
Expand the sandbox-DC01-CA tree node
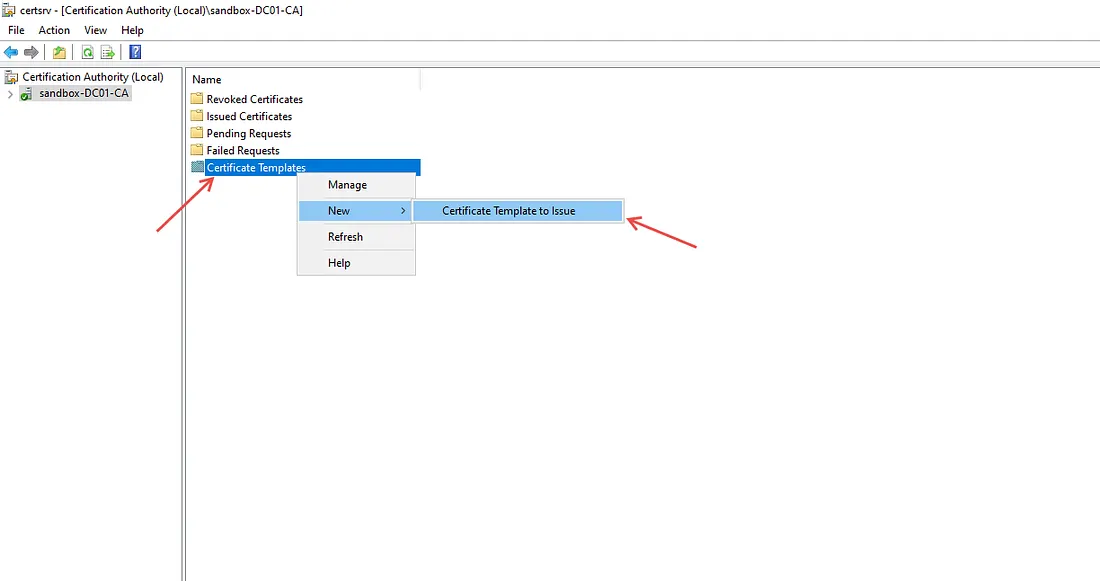(10, 94)
